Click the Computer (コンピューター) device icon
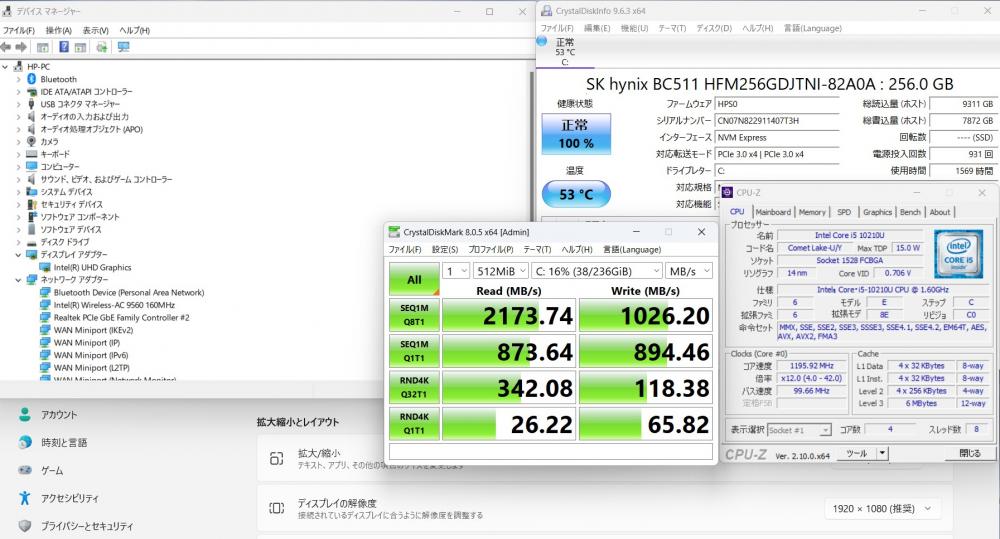Image resolution: width=1000 pixels, height=539 pixels. coord(32,166)
